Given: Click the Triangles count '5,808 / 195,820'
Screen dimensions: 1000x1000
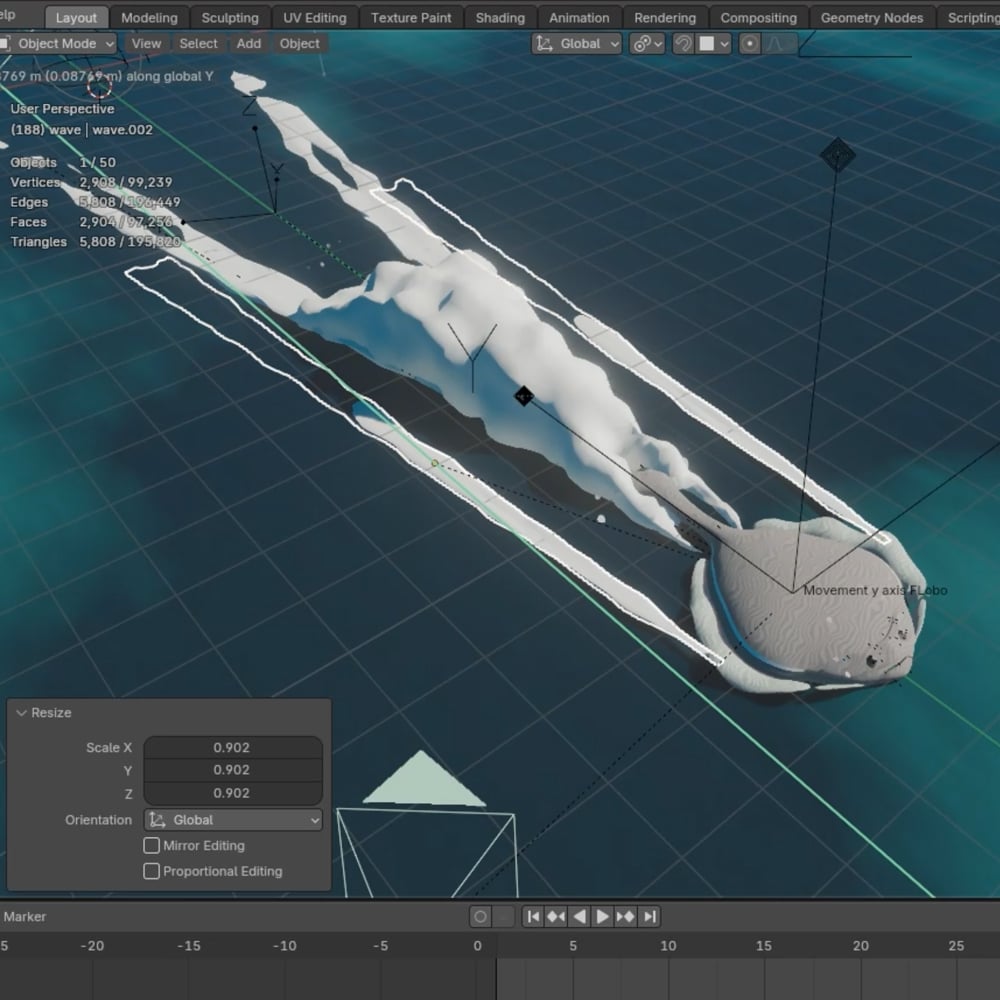Looking at the screenshot, I should tap(130, 242).
